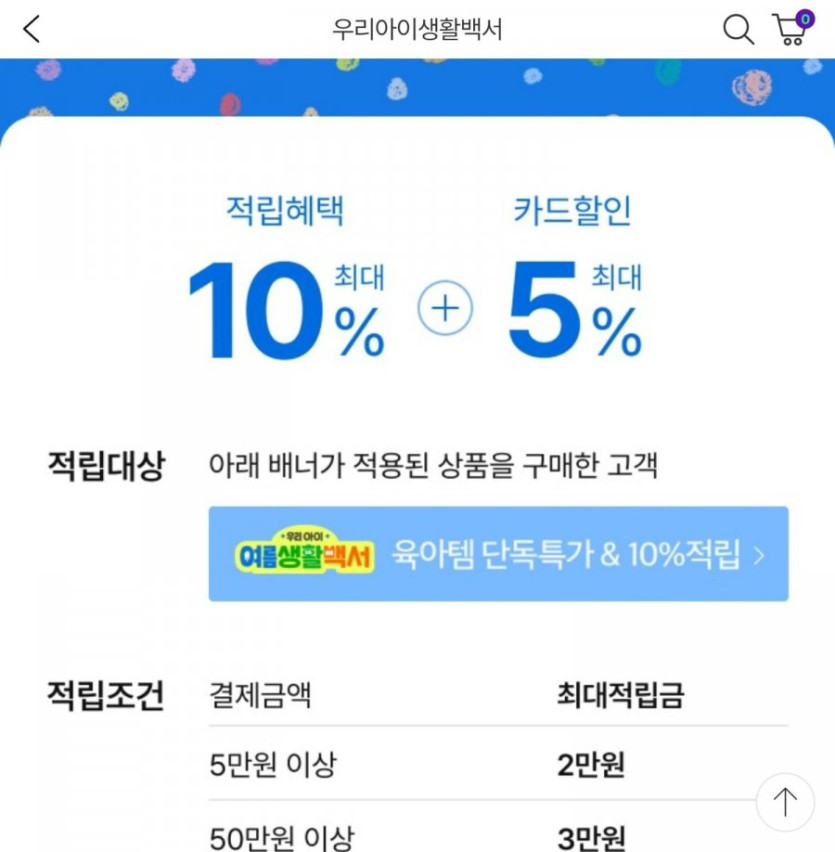Tap the cart item count badge
The height and width of the screenshot is (852, 835).
tap(805, 18)
